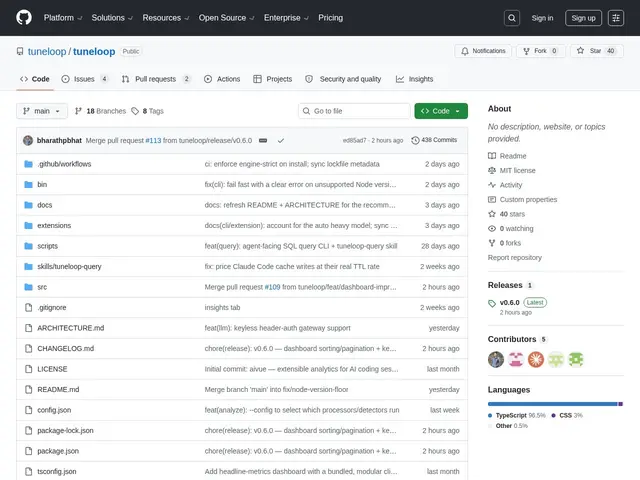Expand the Platform menu in header
The height and width of the screenshot is (480, 640).
point(63,18)
